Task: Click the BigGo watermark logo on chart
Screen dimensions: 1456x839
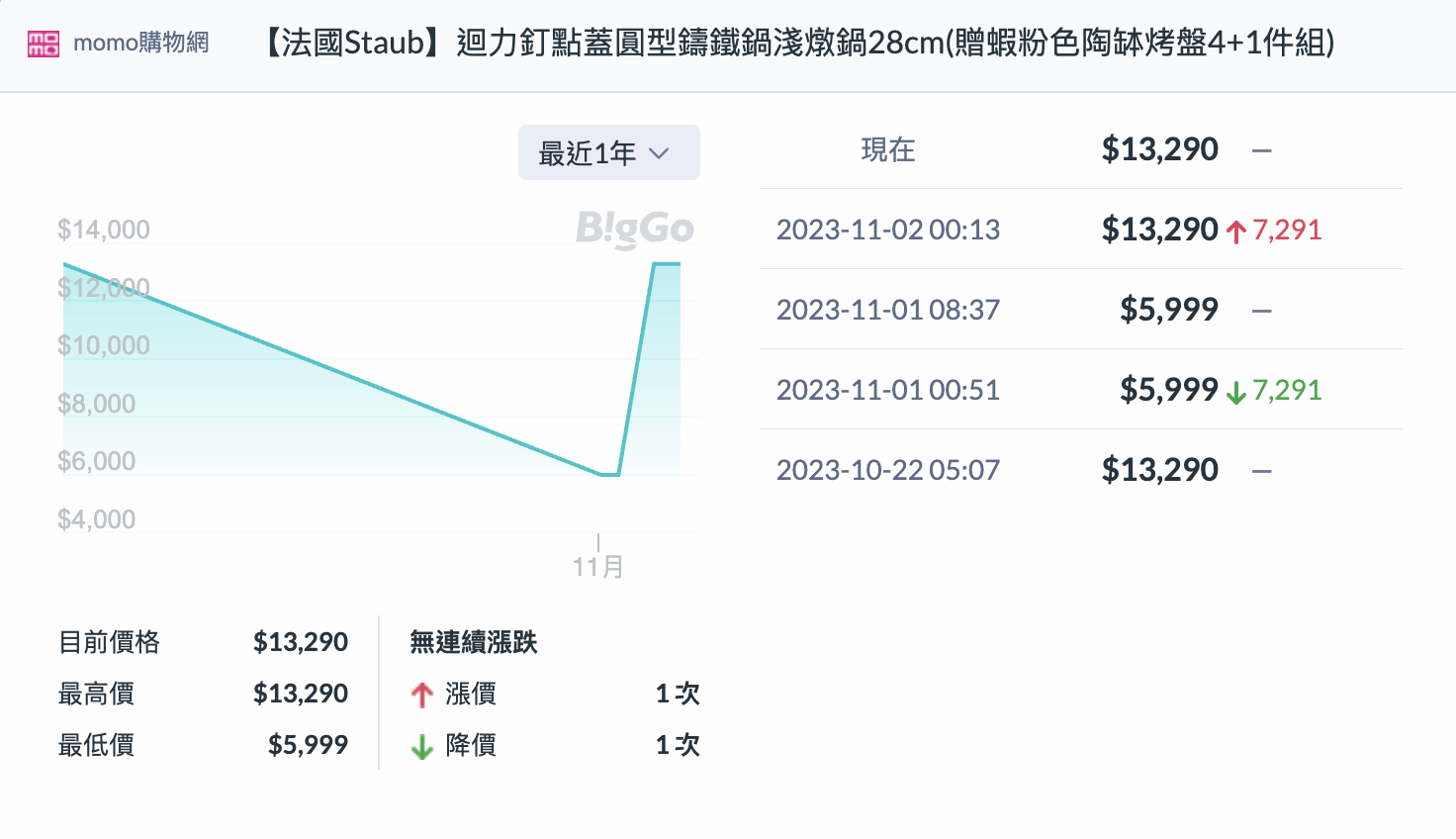Action: pos(635,229)
